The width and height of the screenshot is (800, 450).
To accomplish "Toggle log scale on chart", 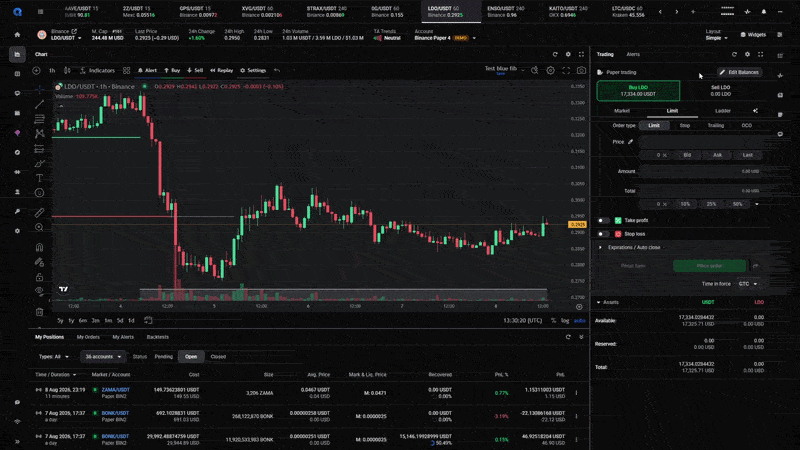I will [x=565, y=320].
